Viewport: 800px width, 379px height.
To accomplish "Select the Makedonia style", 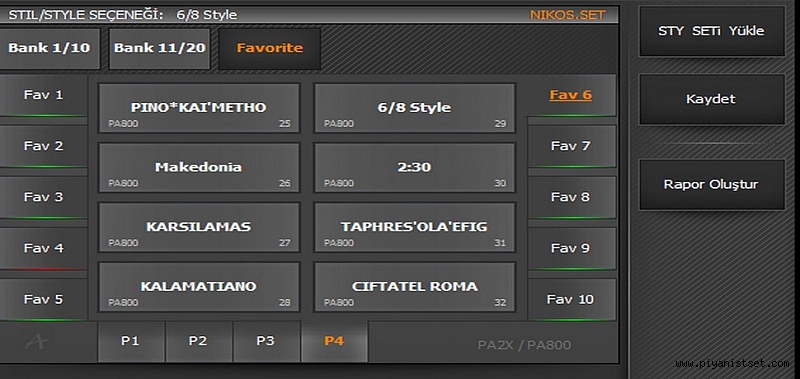I will click(199, 168).
